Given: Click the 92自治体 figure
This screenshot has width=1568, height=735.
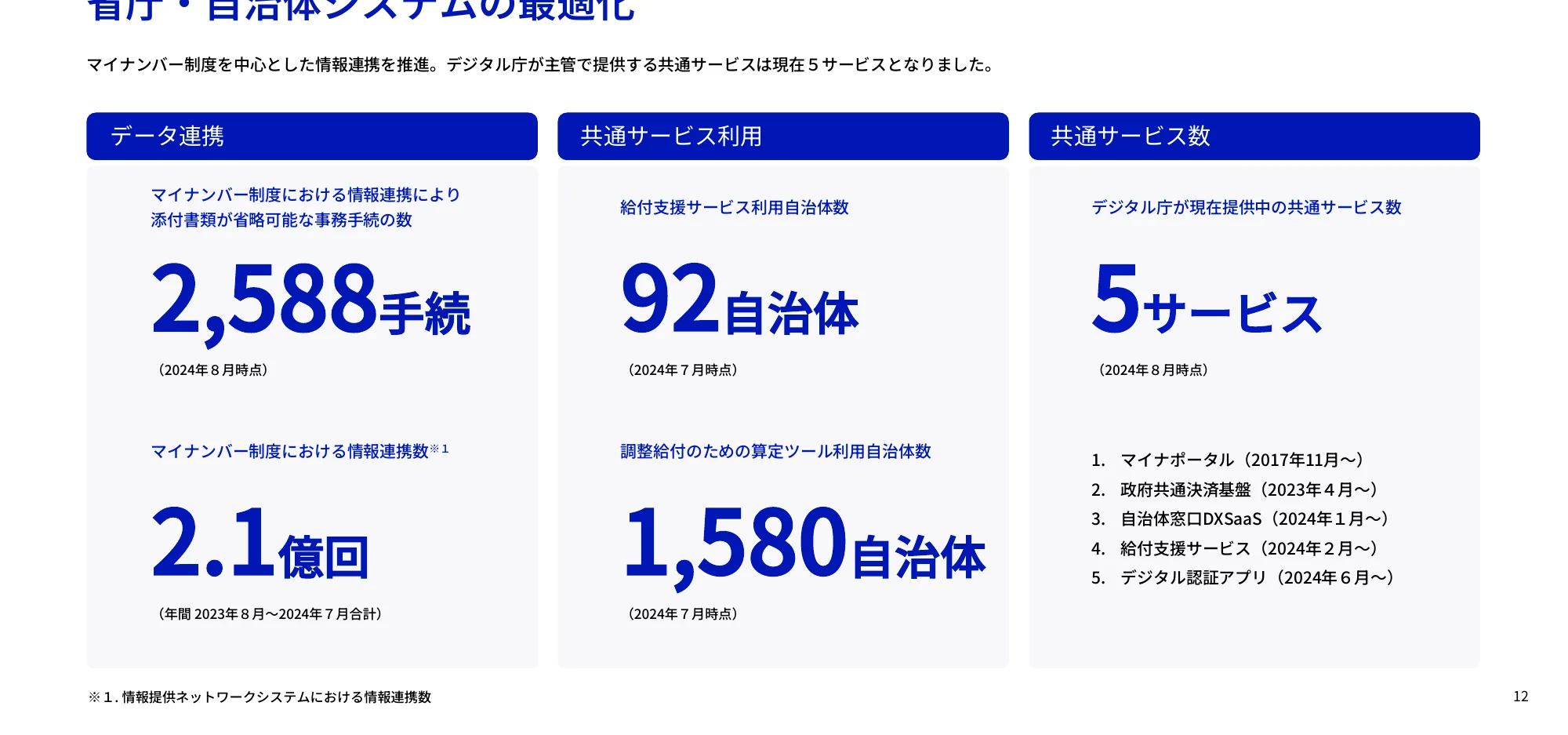Looking at the screenshot, I should (x=739, y=302).
